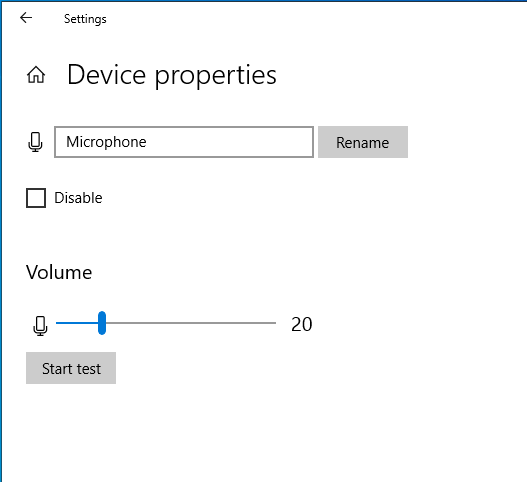Click the Volume section heading
The width and height of the screenshot is (527, 482).
[59, 272]
